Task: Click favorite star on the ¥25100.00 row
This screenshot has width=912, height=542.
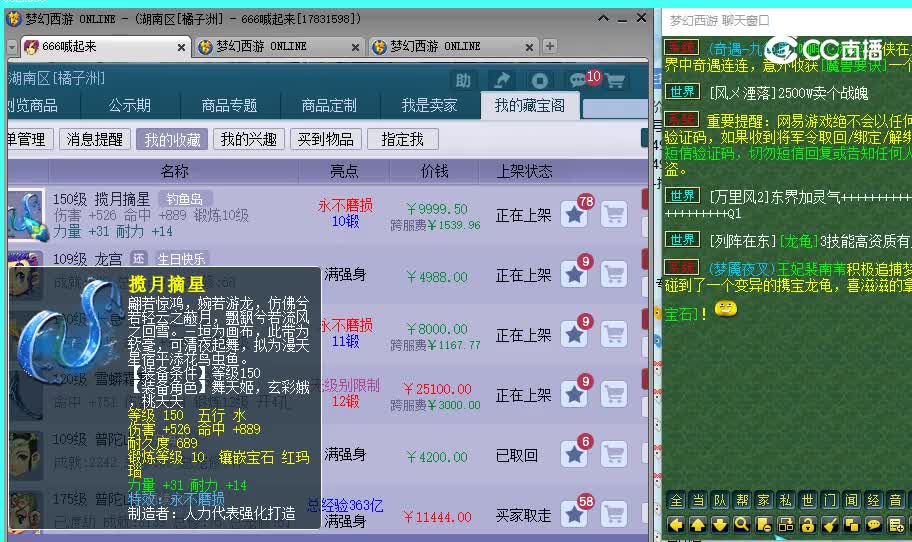Action: point(575,394)
